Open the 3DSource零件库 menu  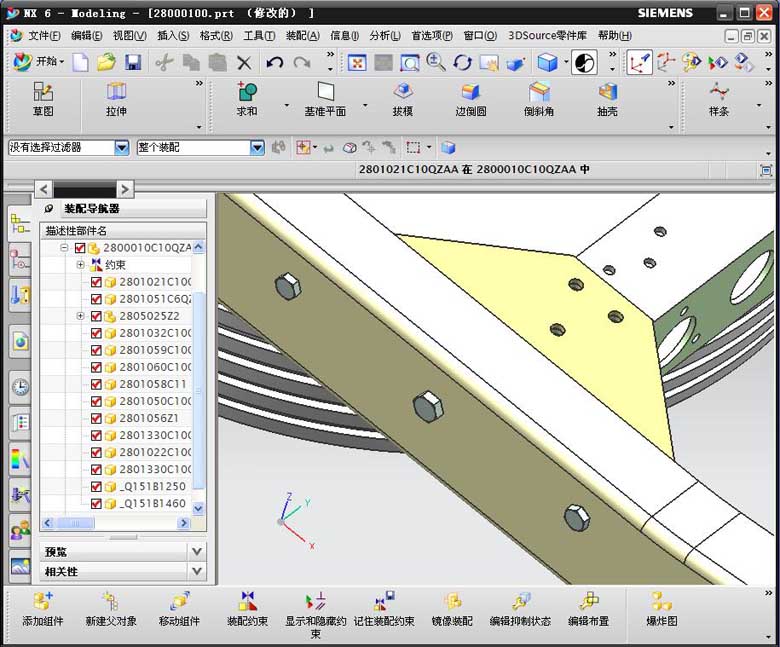547,35
